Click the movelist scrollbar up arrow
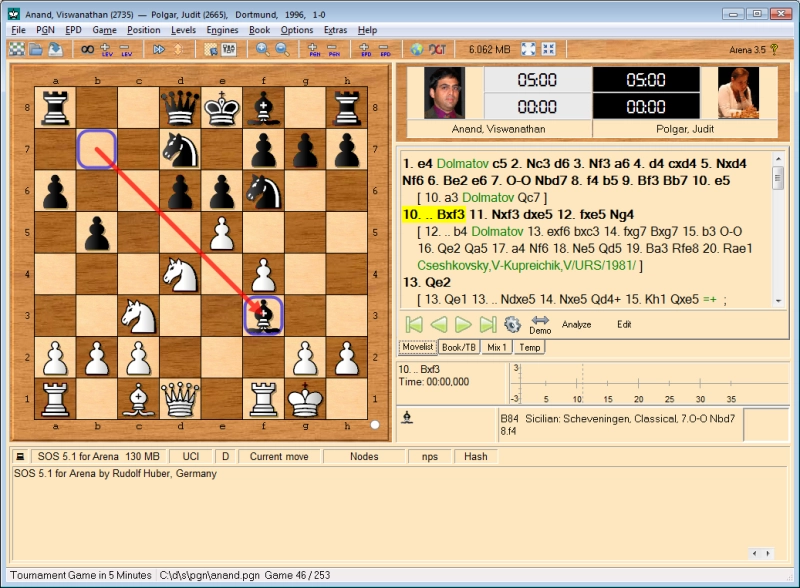The image size is (800, 588). [x=779, y=159]
